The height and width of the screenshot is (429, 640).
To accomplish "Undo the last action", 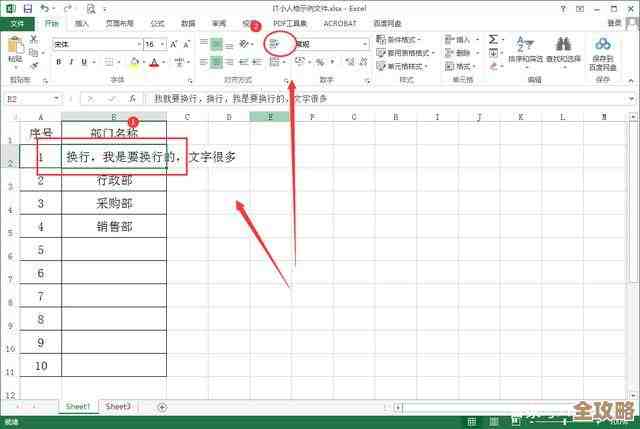I will [x=44, y=8].
